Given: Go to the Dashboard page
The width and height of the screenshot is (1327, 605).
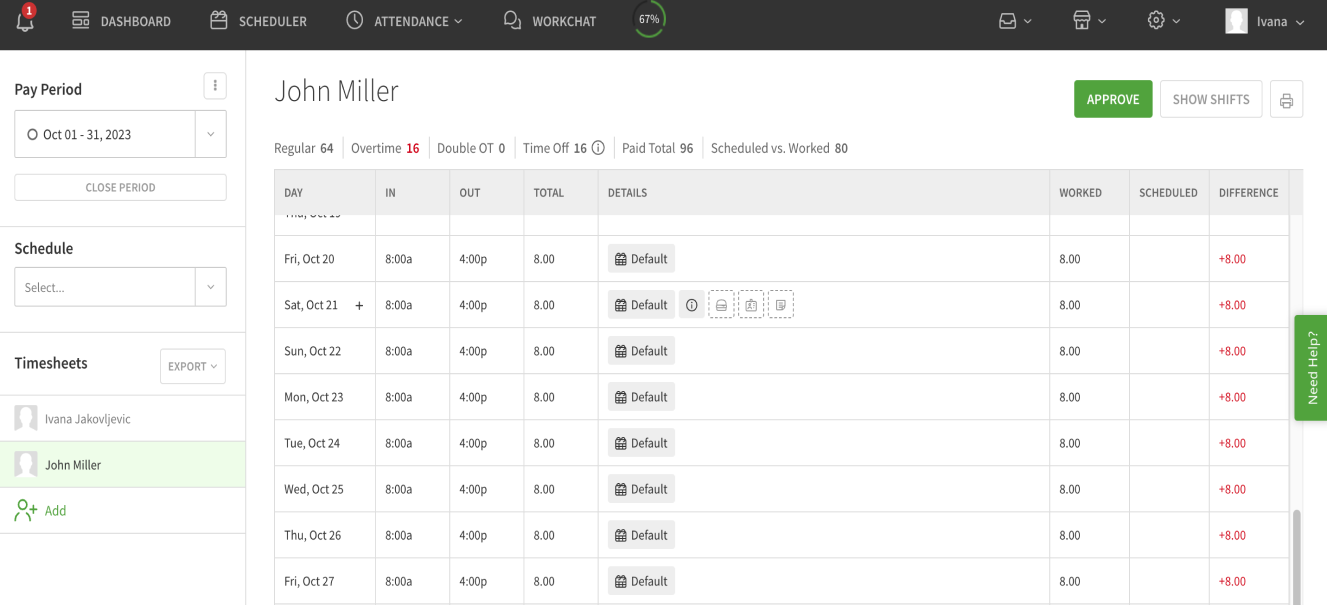Looking at the screenshot, I should click(121, 21).
